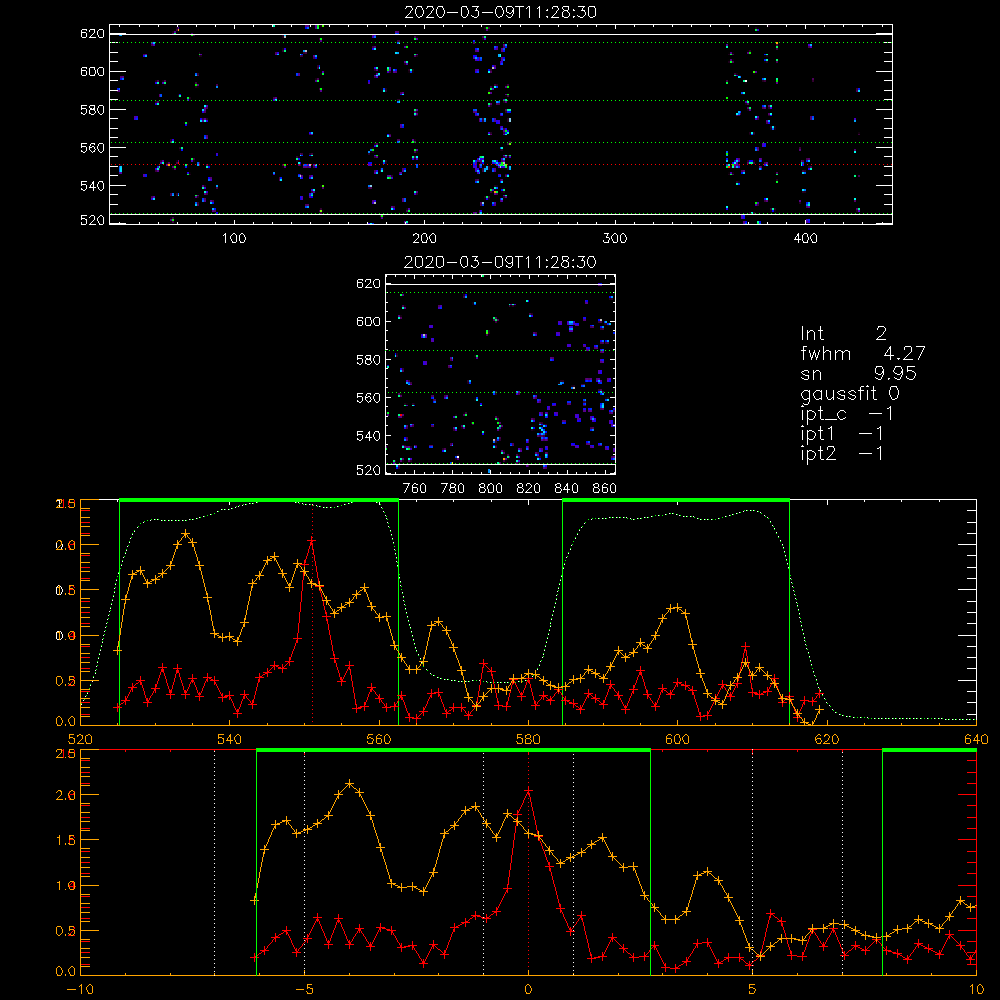Click y-axis label 1.5 of bottom plot
Viewport: 1000px width, 1000px height.
click(x=66, y=841)
